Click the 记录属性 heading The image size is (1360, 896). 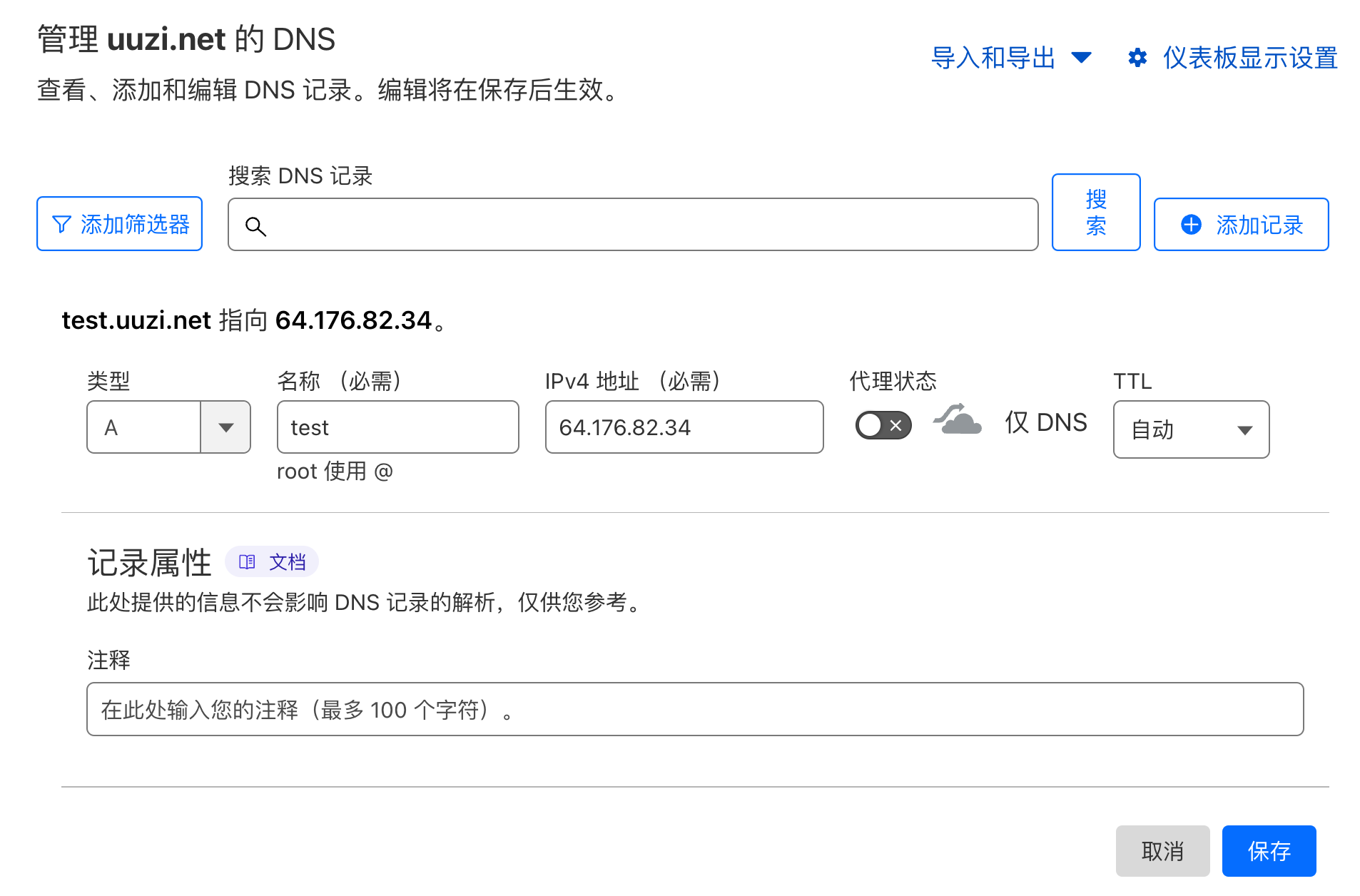tap(150, 563)
